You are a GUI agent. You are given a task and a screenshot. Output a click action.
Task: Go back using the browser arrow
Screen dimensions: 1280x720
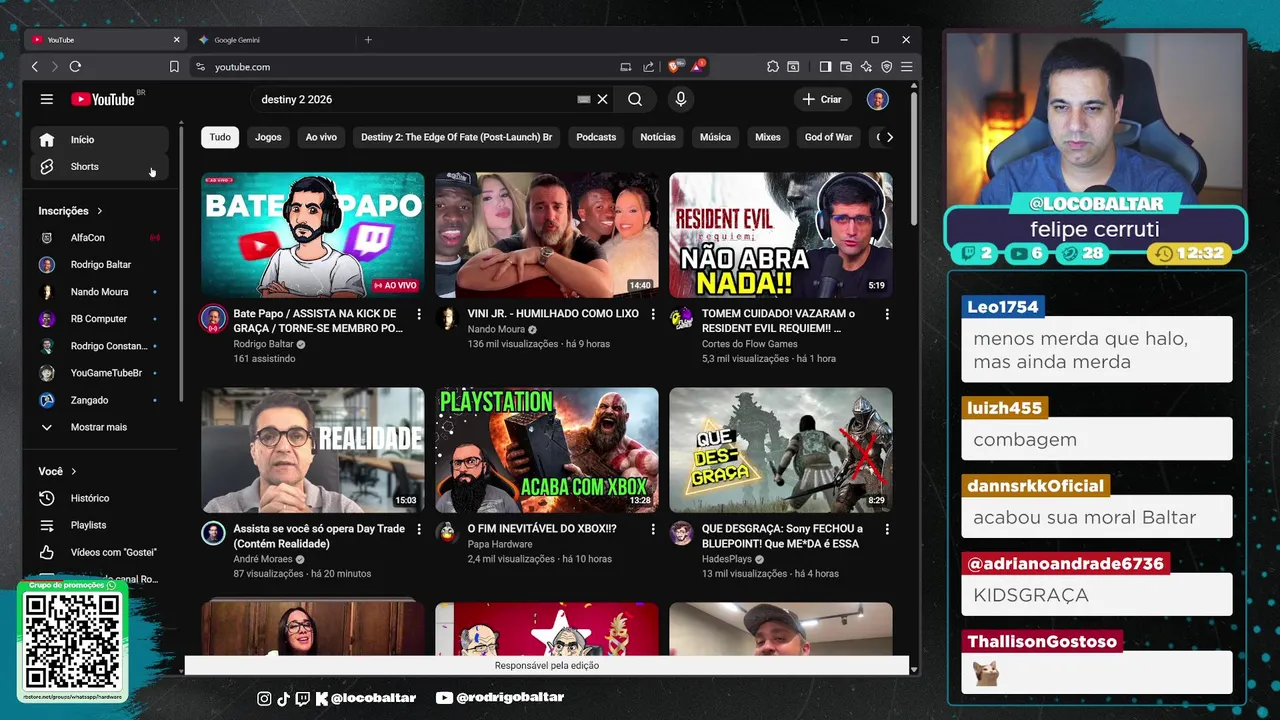point(35,67)
